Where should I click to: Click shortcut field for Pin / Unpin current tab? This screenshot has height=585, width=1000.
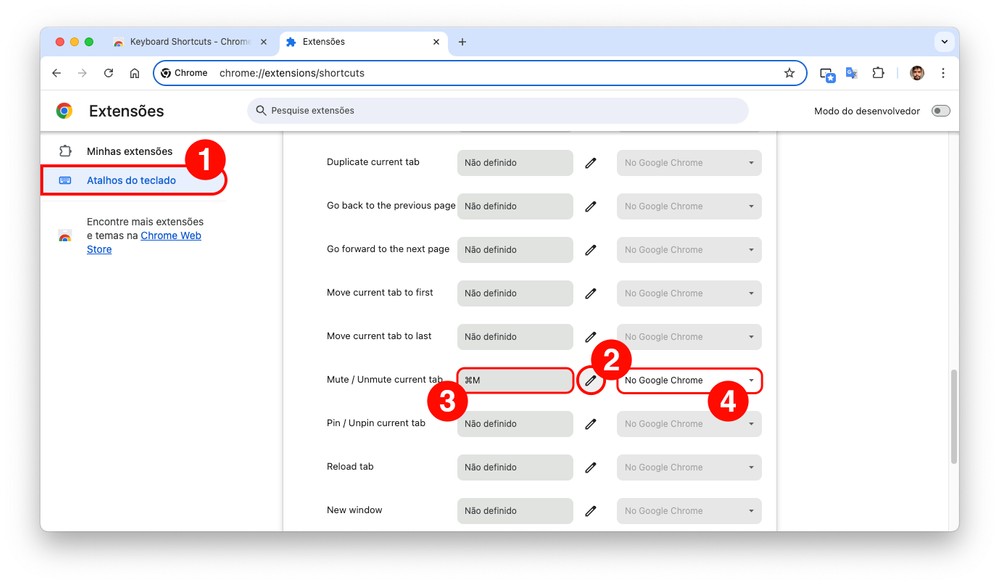click(515, 424)
